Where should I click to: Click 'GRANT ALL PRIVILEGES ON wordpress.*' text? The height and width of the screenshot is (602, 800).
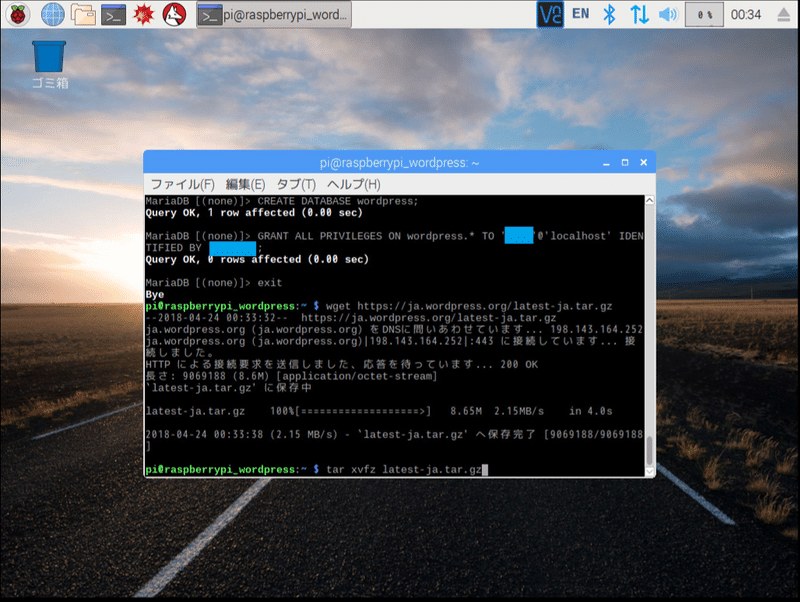pos(366,236)
